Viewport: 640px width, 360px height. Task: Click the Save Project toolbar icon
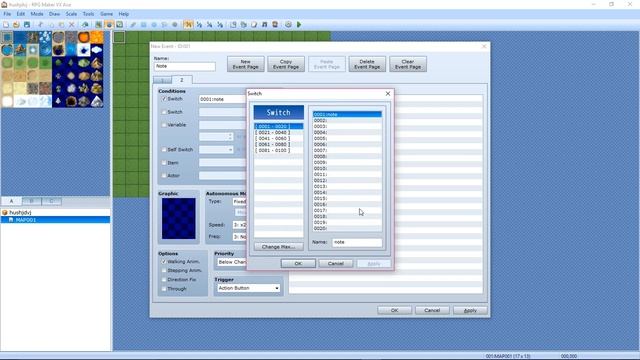(x=27, y=25)
